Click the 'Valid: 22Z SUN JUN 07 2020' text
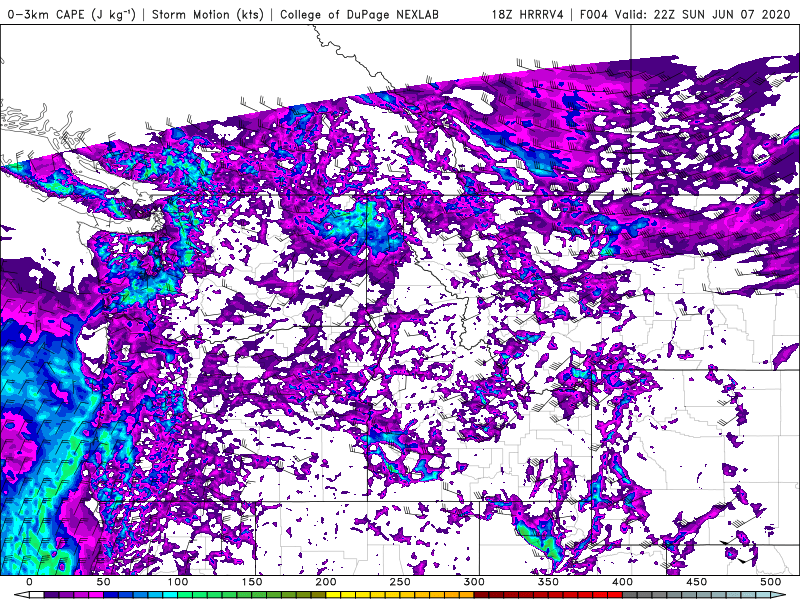Image resolution: width=800 pixels, height=600 pixels. [703, 14]
